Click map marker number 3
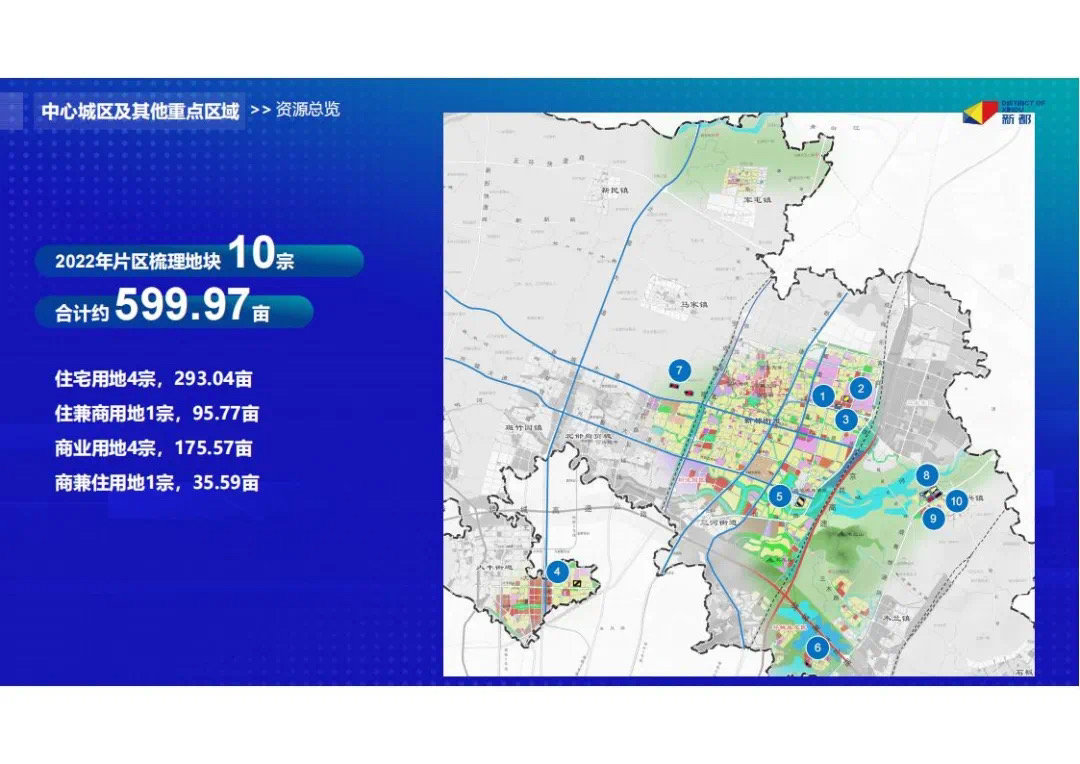 click(846, 419)
